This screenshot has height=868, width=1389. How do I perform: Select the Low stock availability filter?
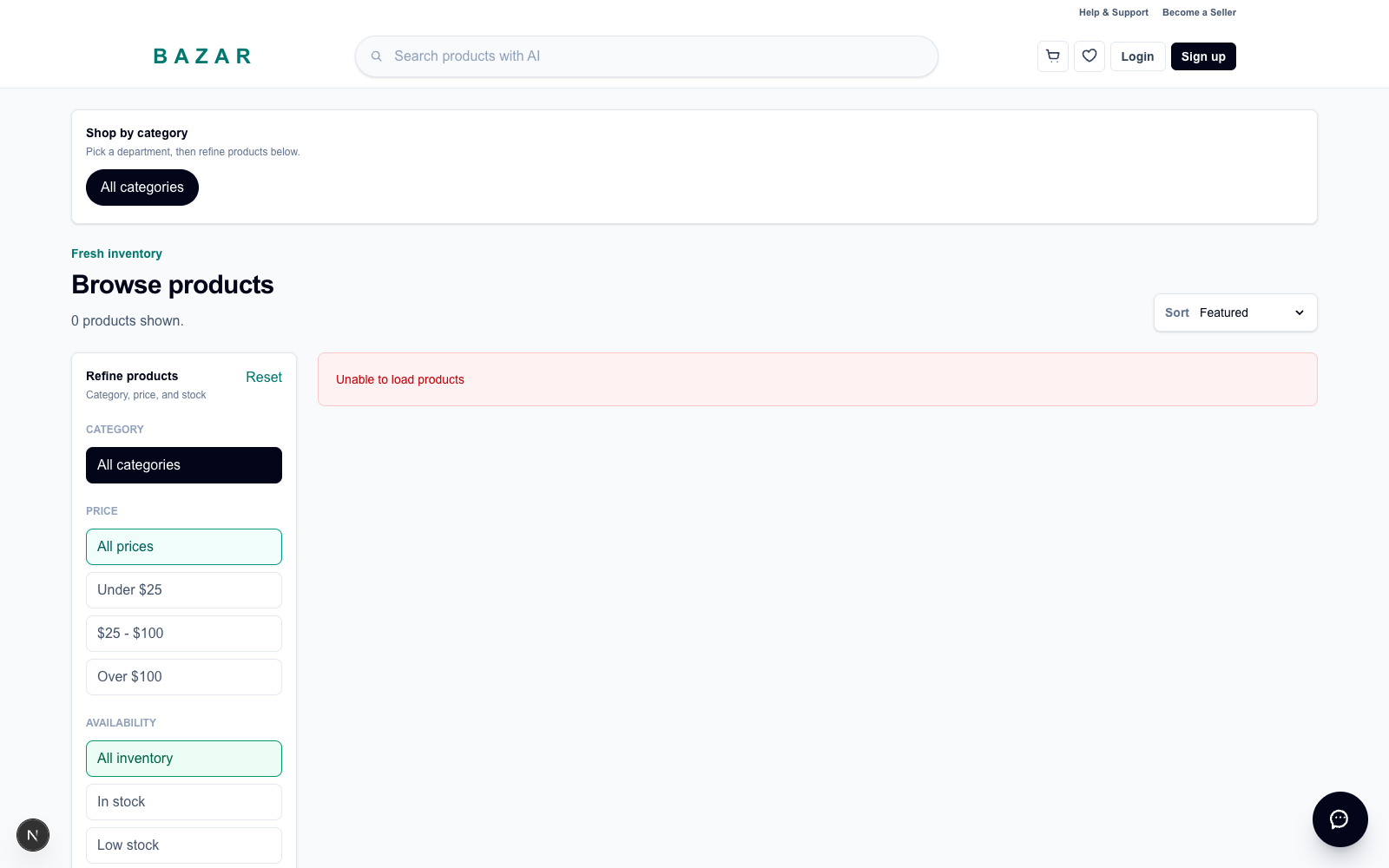184,845
